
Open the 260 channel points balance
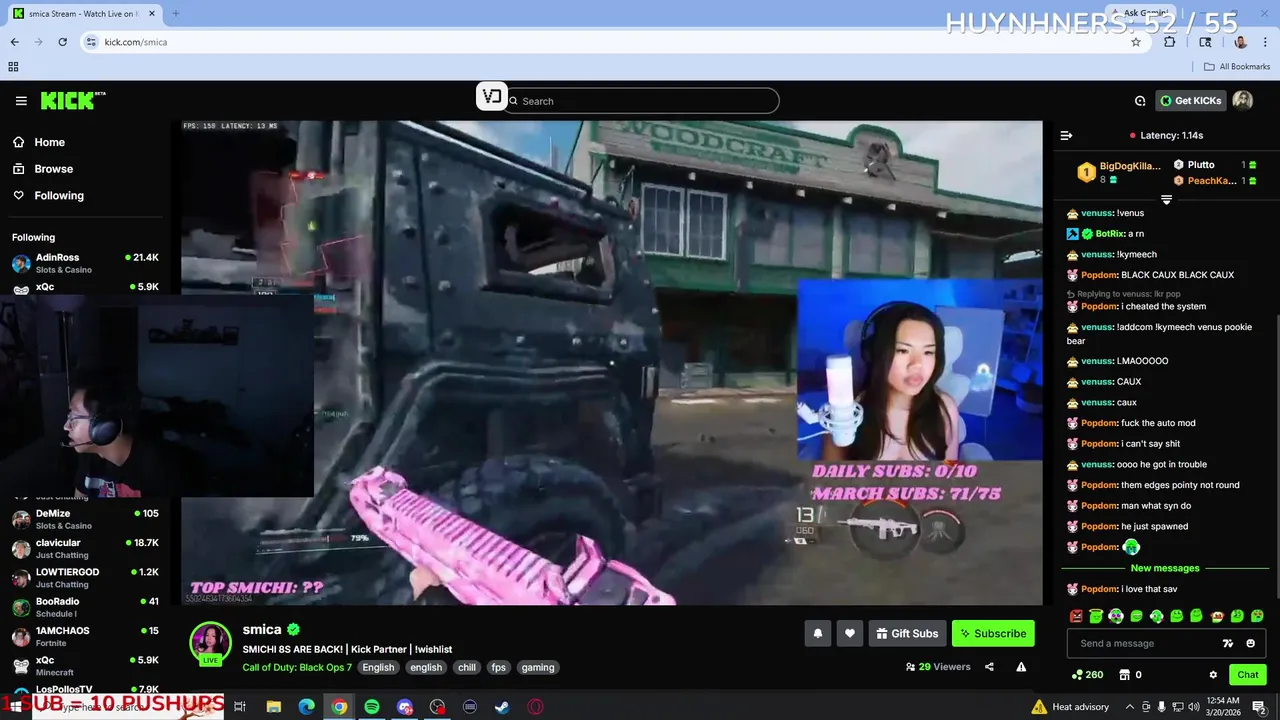coord(1087,675)
